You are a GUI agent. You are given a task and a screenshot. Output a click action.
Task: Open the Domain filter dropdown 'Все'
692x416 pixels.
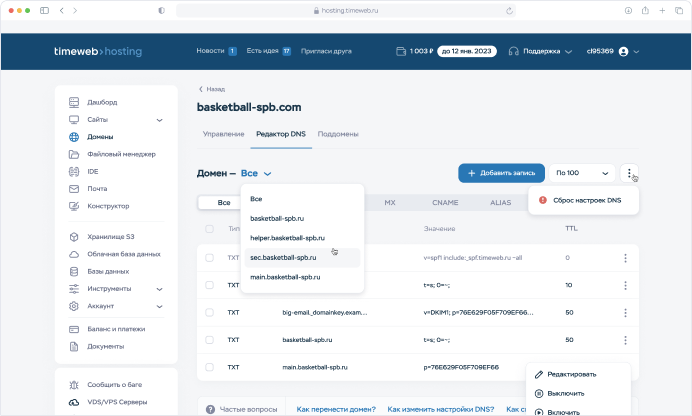pos(256,173)
